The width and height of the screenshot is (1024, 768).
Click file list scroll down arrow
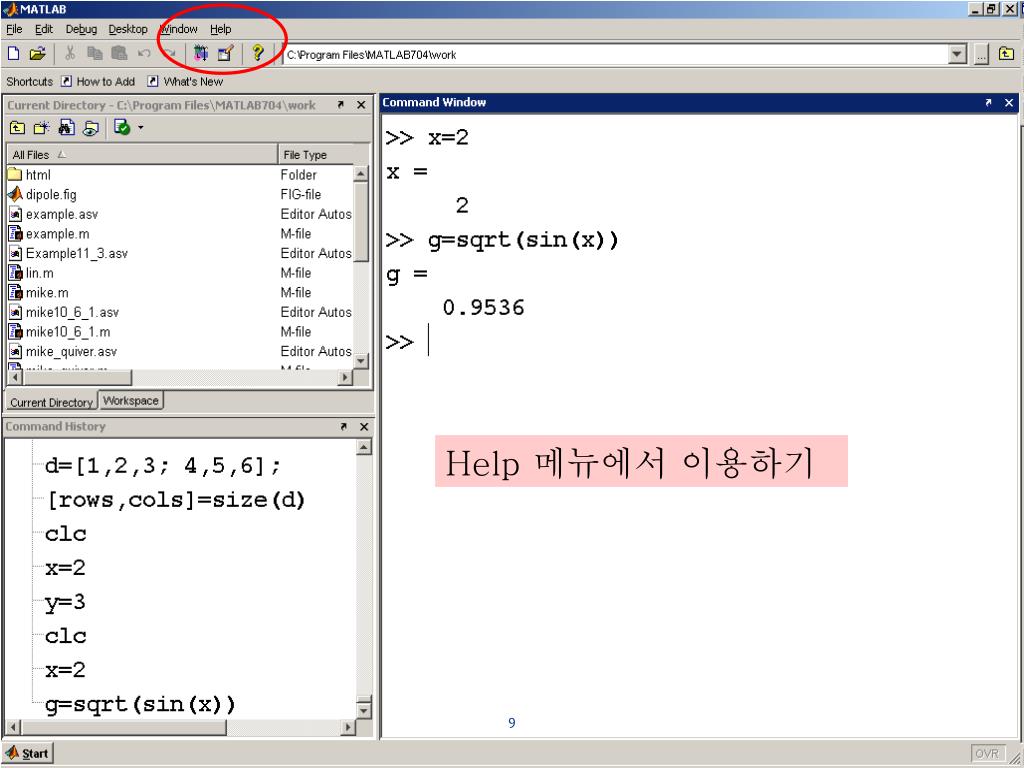361,360
